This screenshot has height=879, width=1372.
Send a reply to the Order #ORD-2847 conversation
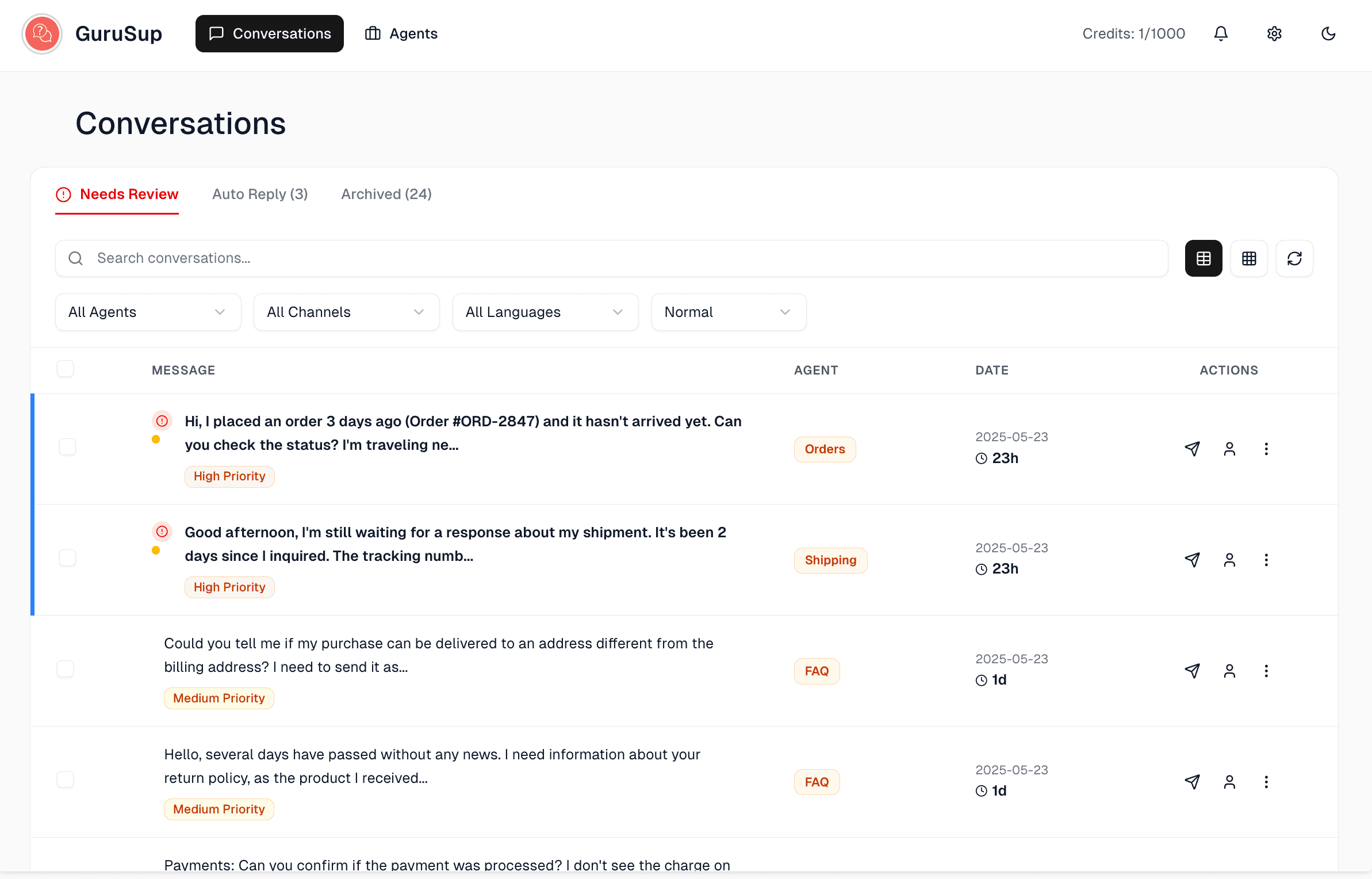1192,449
